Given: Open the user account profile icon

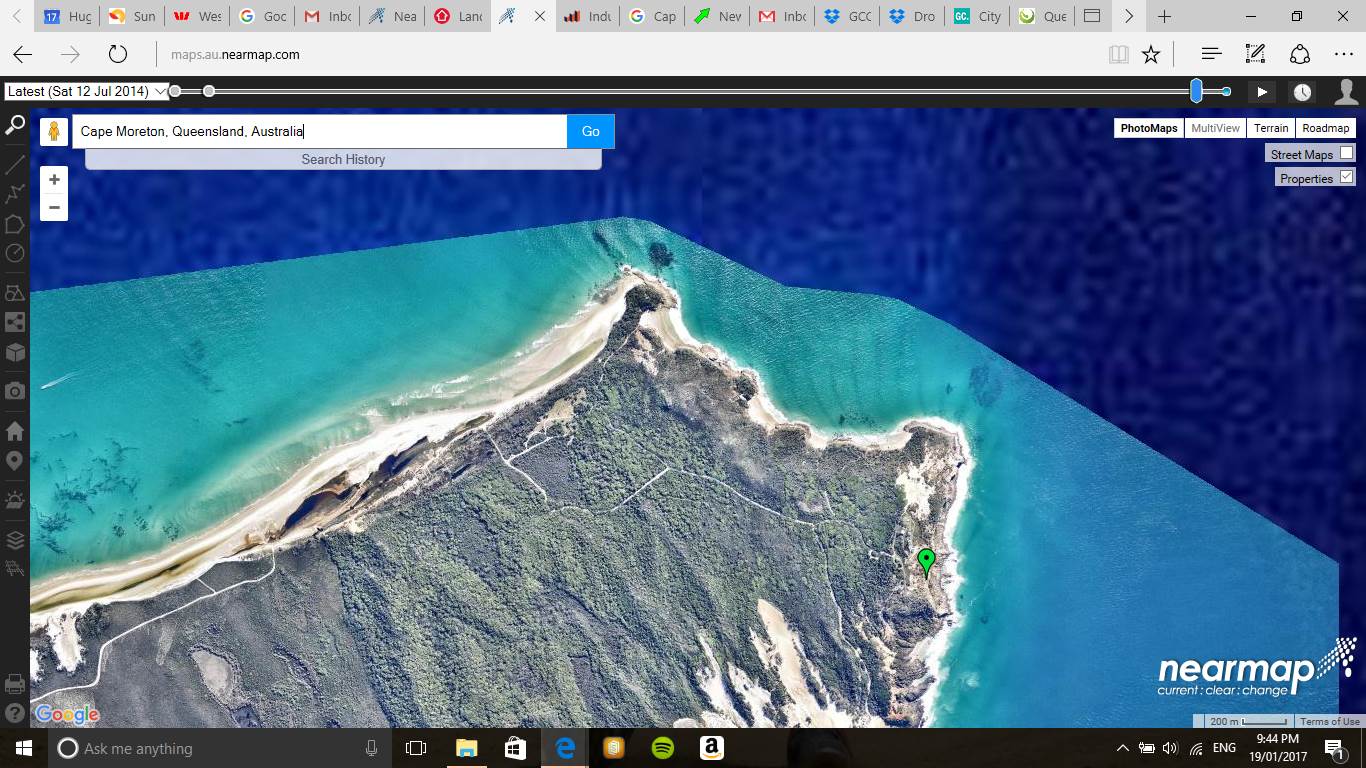Looking at the screenshot, I should [1346, 92].
